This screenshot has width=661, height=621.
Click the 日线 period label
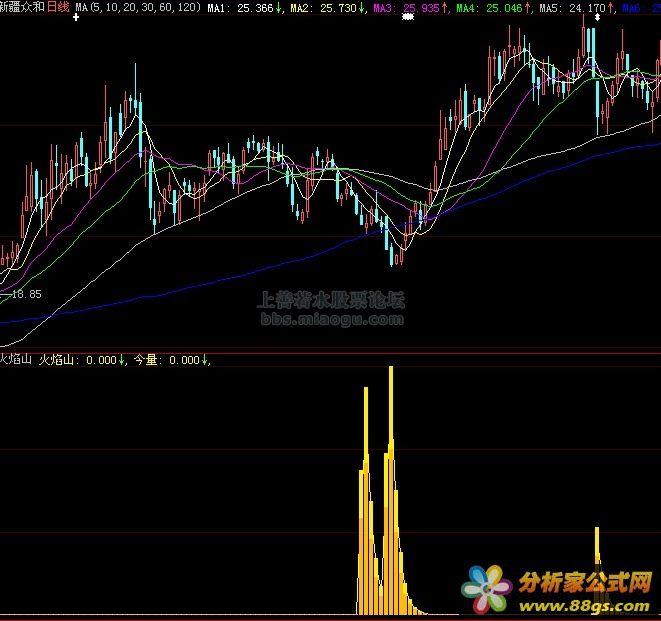[58, 7]
